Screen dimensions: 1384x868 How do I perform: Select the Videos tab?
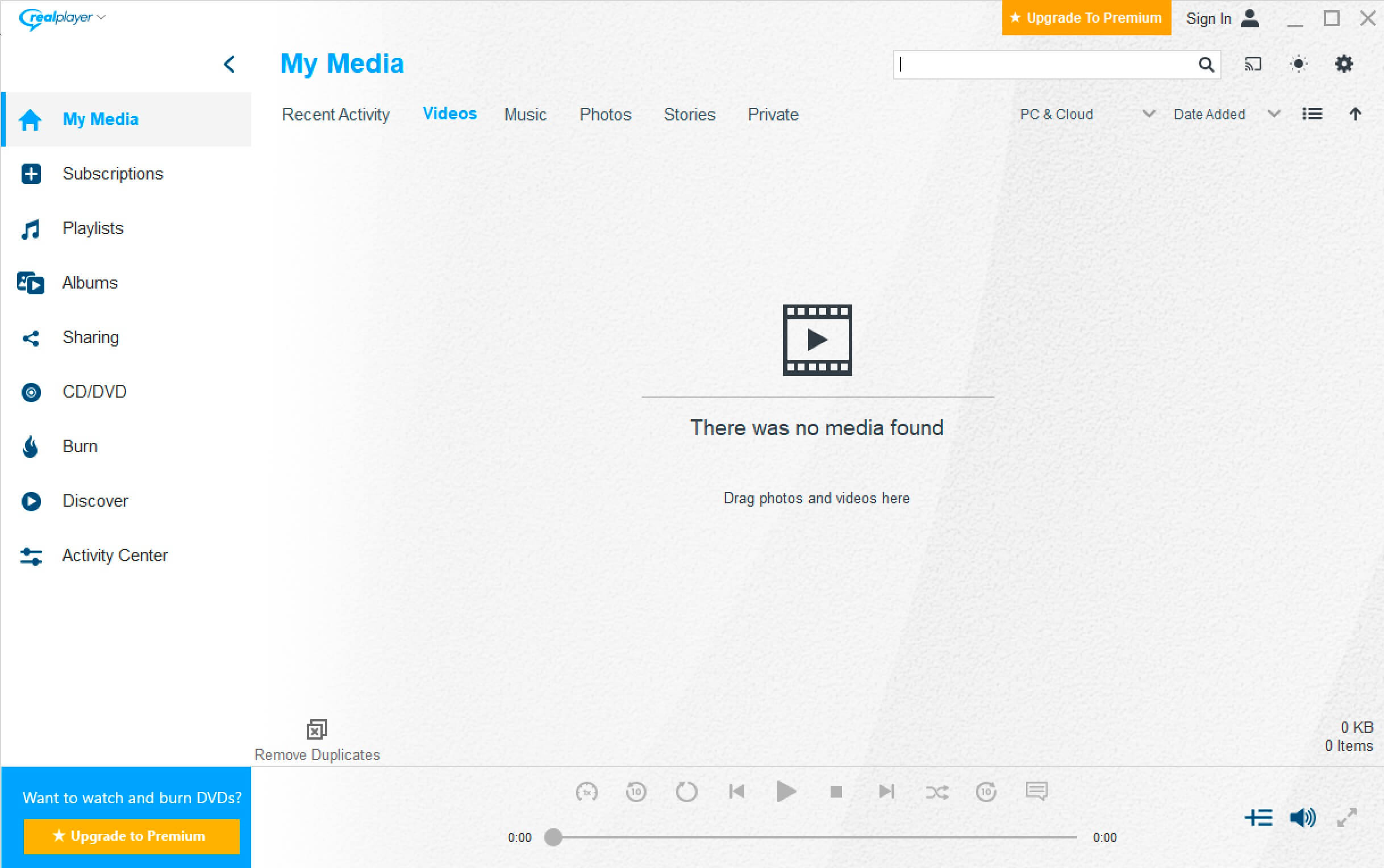(x=448, y=113)
